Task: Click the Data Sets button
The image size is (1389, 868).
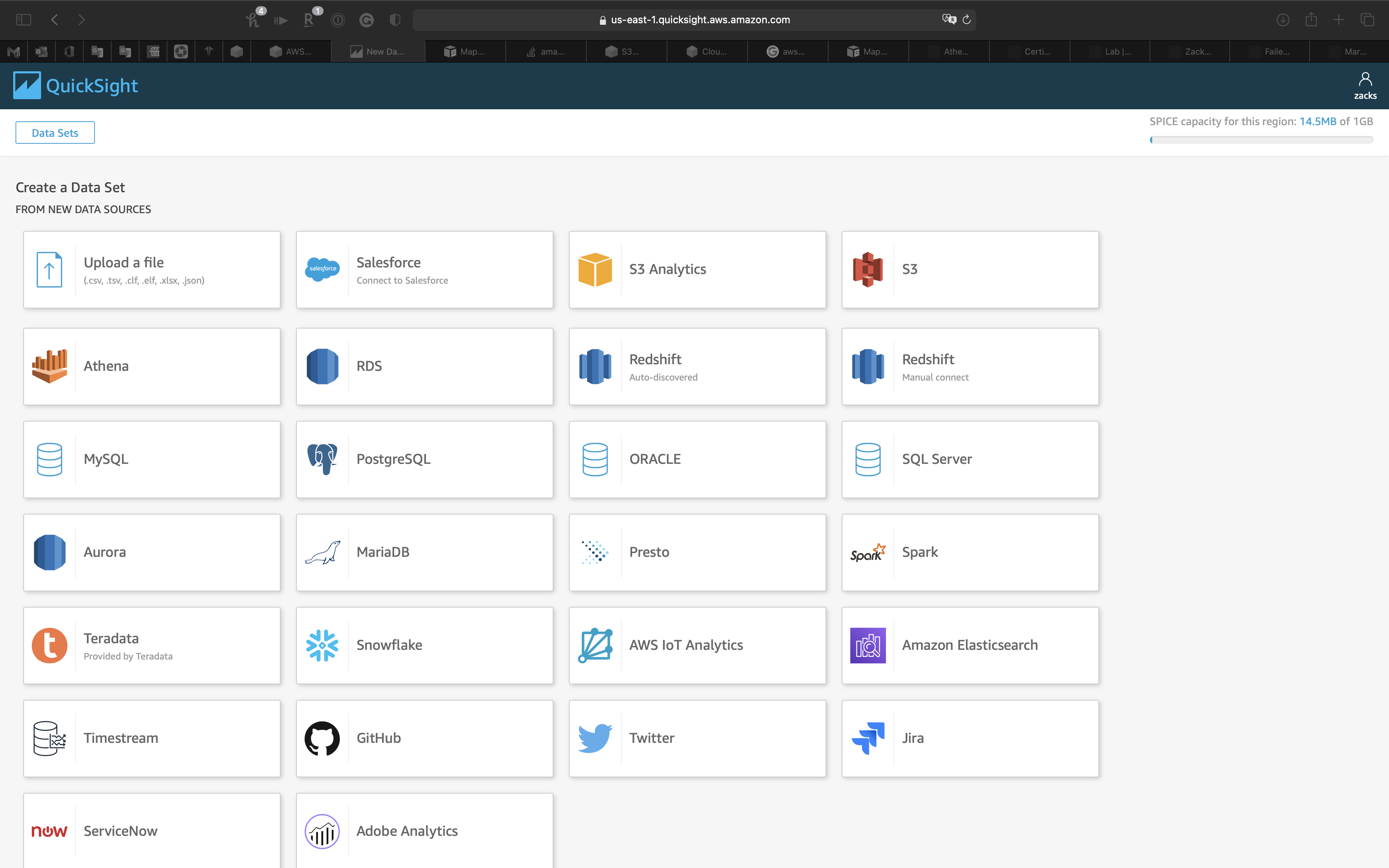Action: (55, 133)
